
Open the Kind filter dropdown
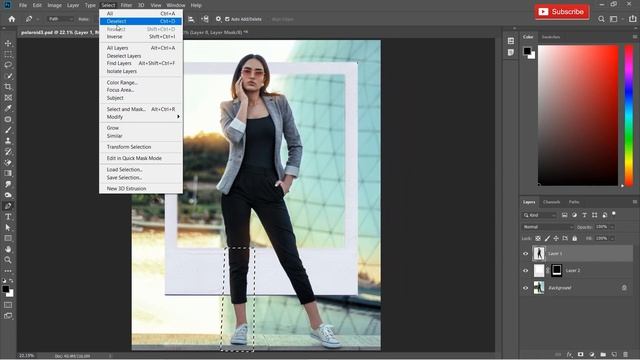point(539,215)
